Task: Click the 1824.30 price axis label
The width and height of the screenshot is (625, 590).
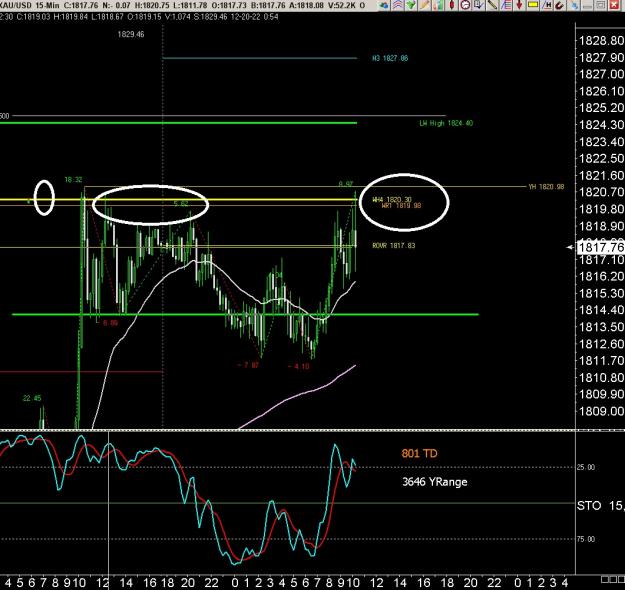Action: (x=601, y=125)
